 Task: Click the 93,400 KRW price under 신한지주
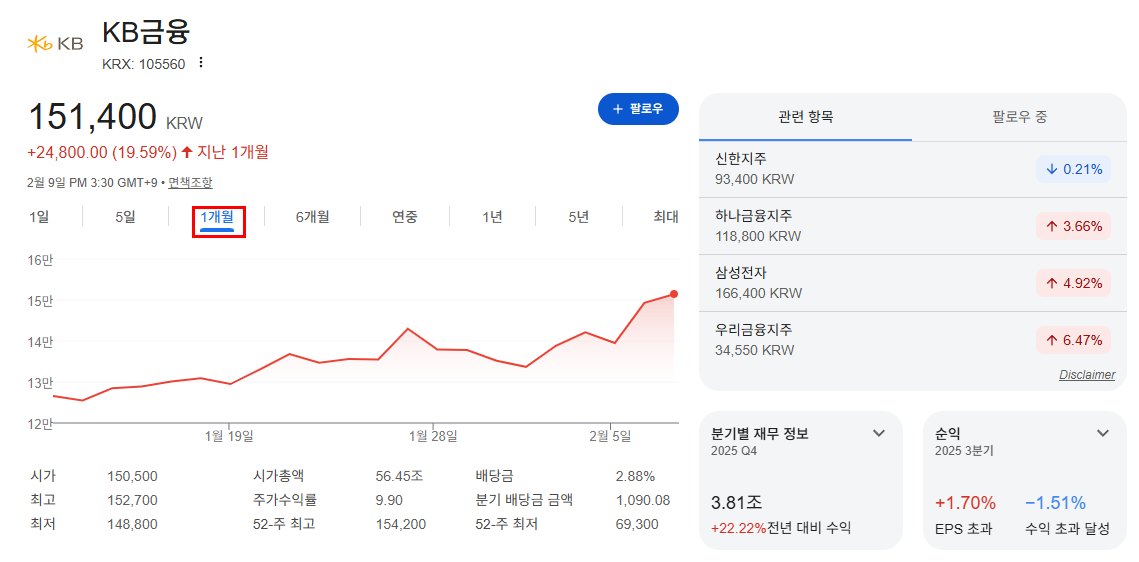point(755,179)
